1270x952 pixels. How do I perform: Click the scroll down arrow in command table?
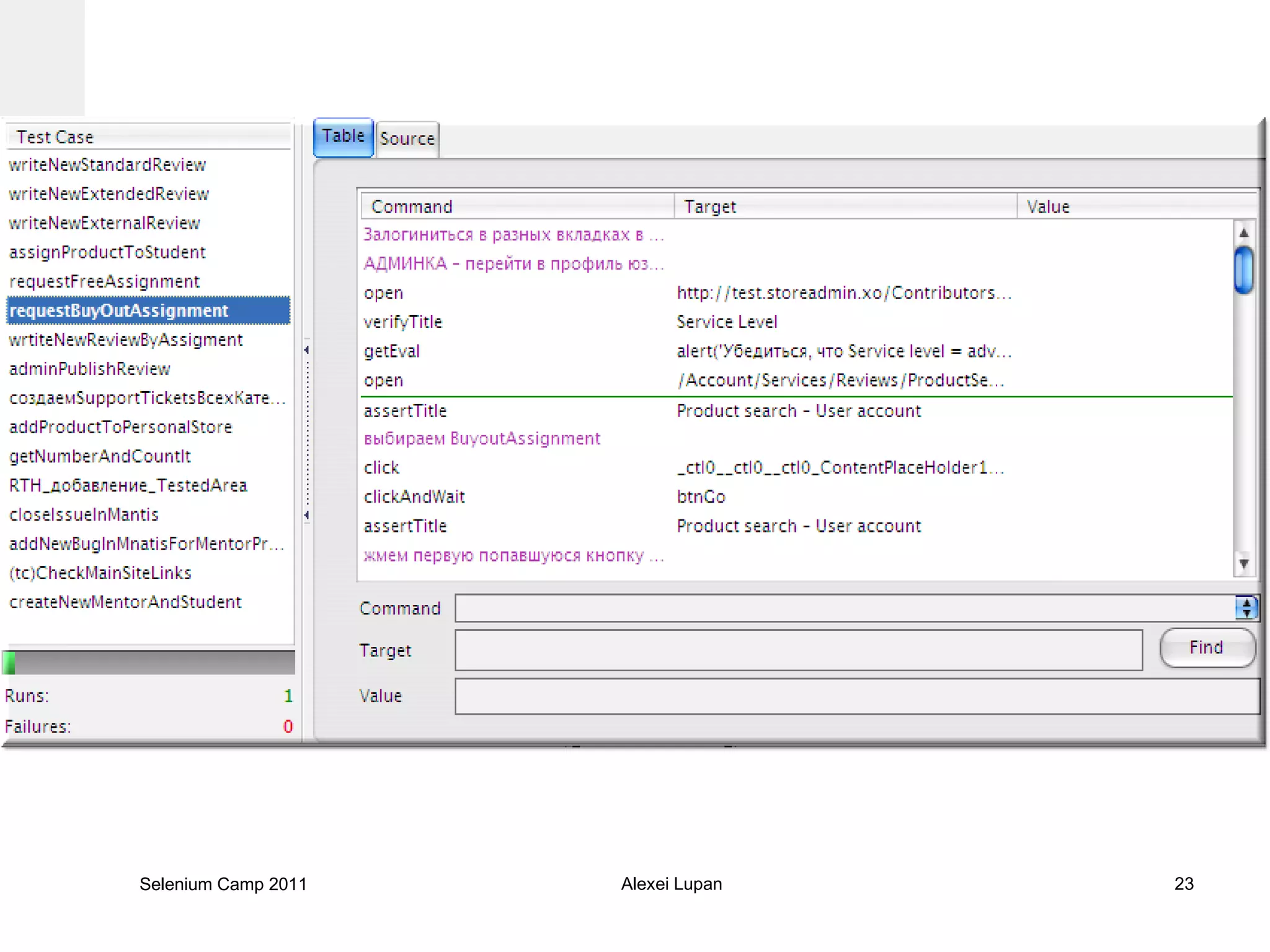click(1243, 564)
